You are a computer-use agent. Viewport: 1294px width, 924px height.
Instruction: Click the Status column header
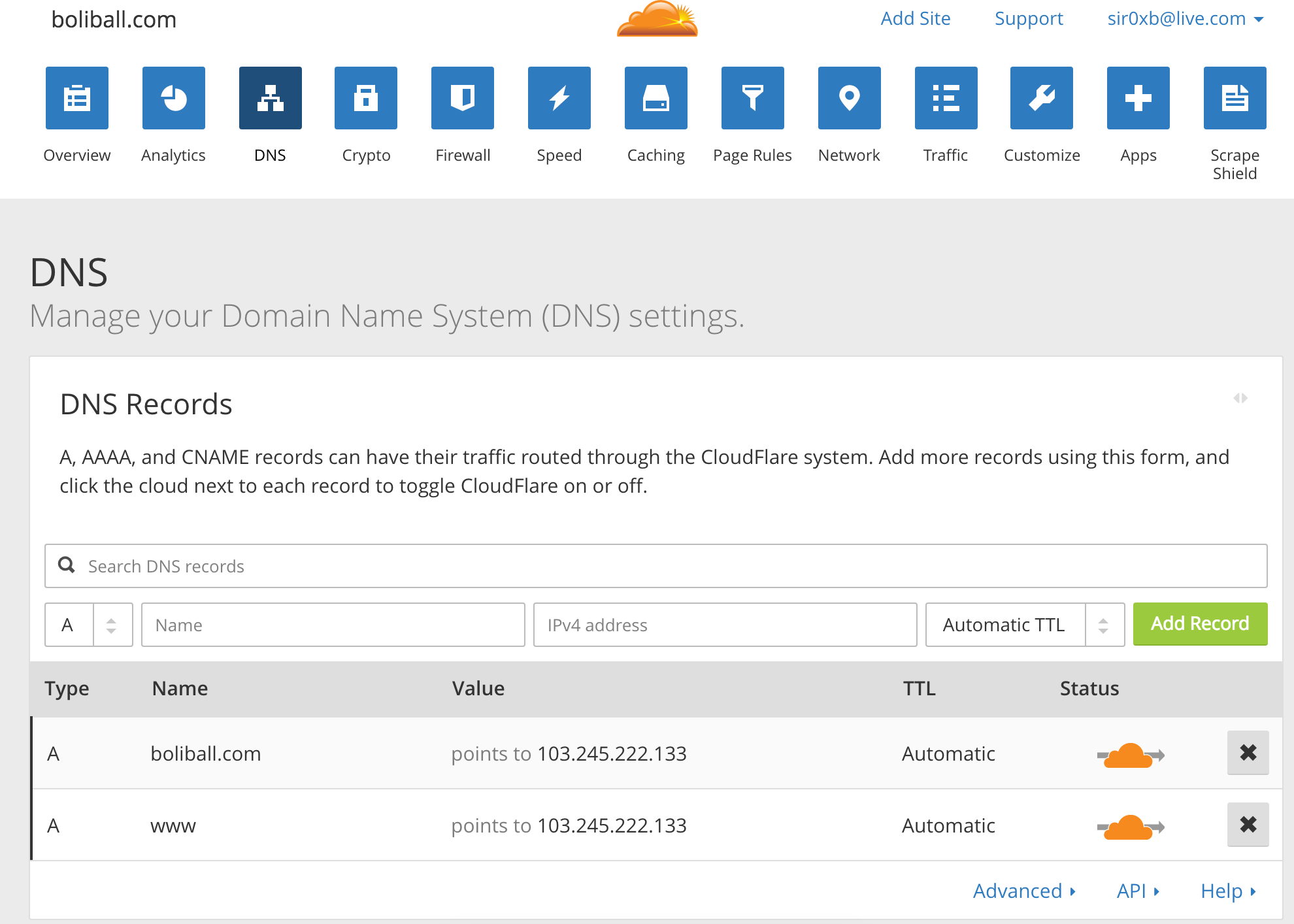(x=1089, y=688)
